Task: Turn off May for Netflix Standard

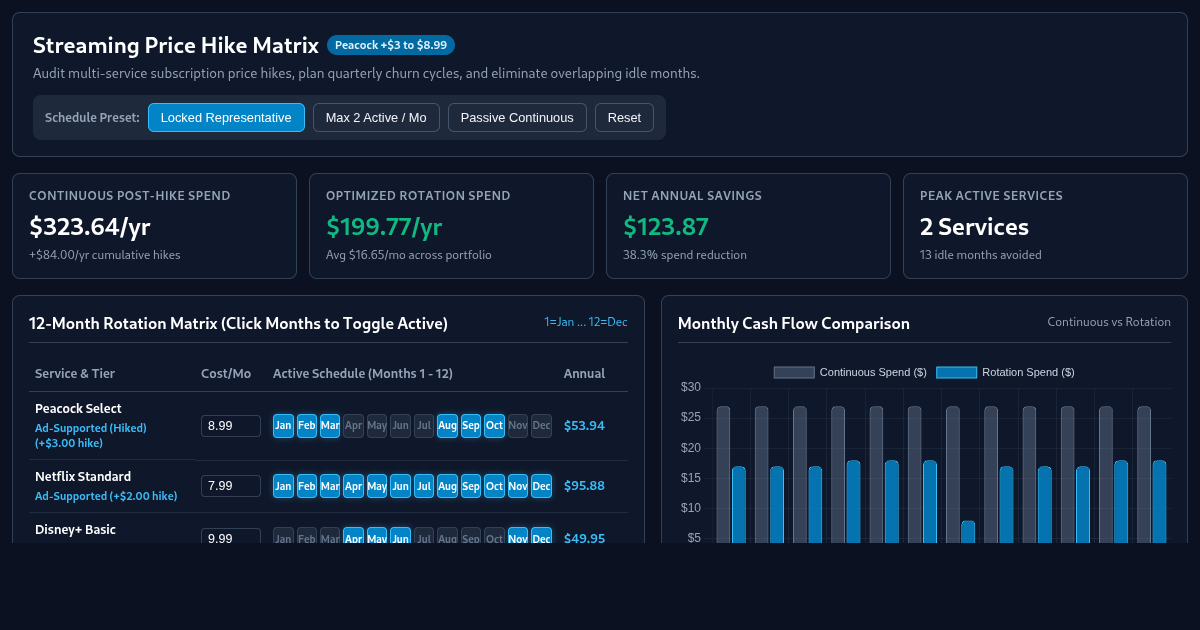Action: (377, 486)
